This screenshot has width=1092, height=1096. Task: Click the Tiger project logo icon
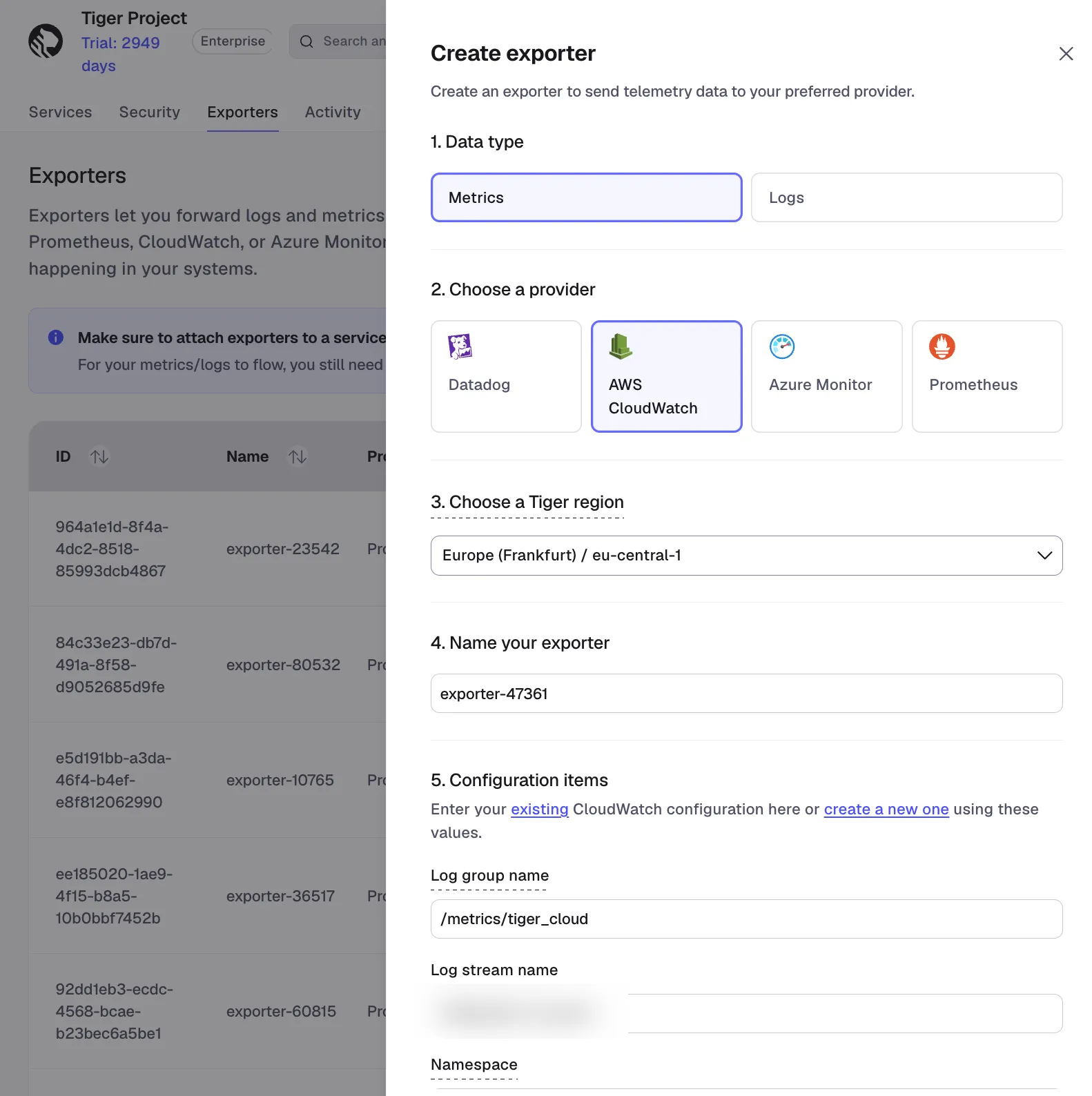tap(46, 41)
